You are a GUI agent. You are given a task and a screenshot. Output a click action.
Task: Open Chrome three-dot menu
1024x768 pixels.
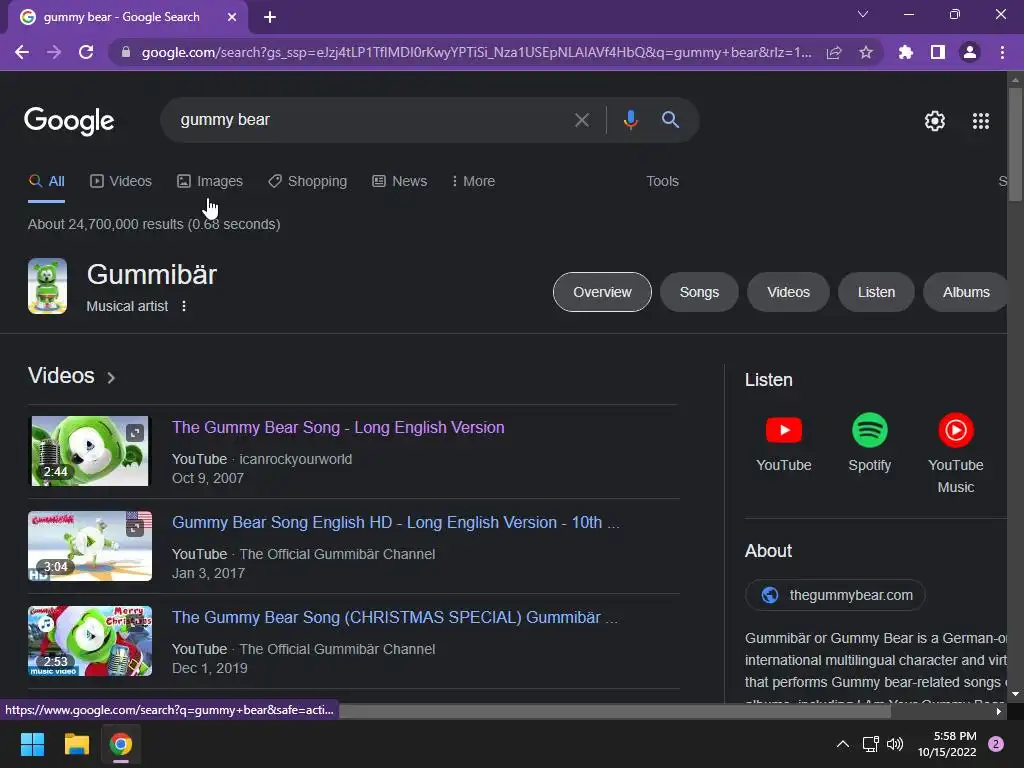click(1002, 52)
